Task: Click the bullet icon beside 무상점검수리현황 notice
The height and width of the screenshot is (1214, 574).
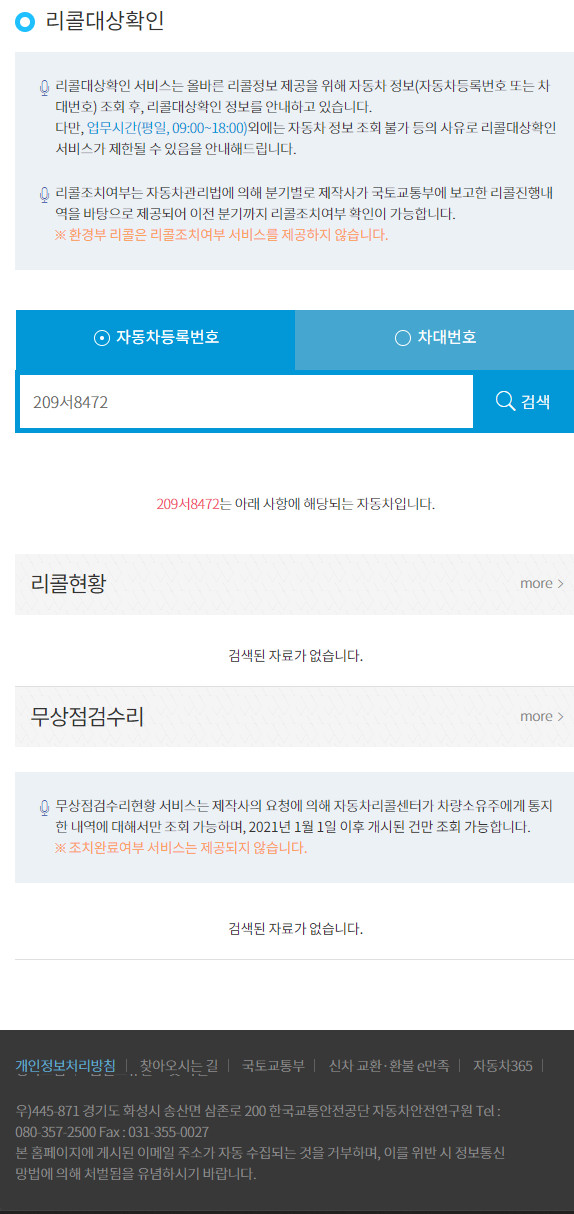Action: pyautogui.click(x=44, y=808)
